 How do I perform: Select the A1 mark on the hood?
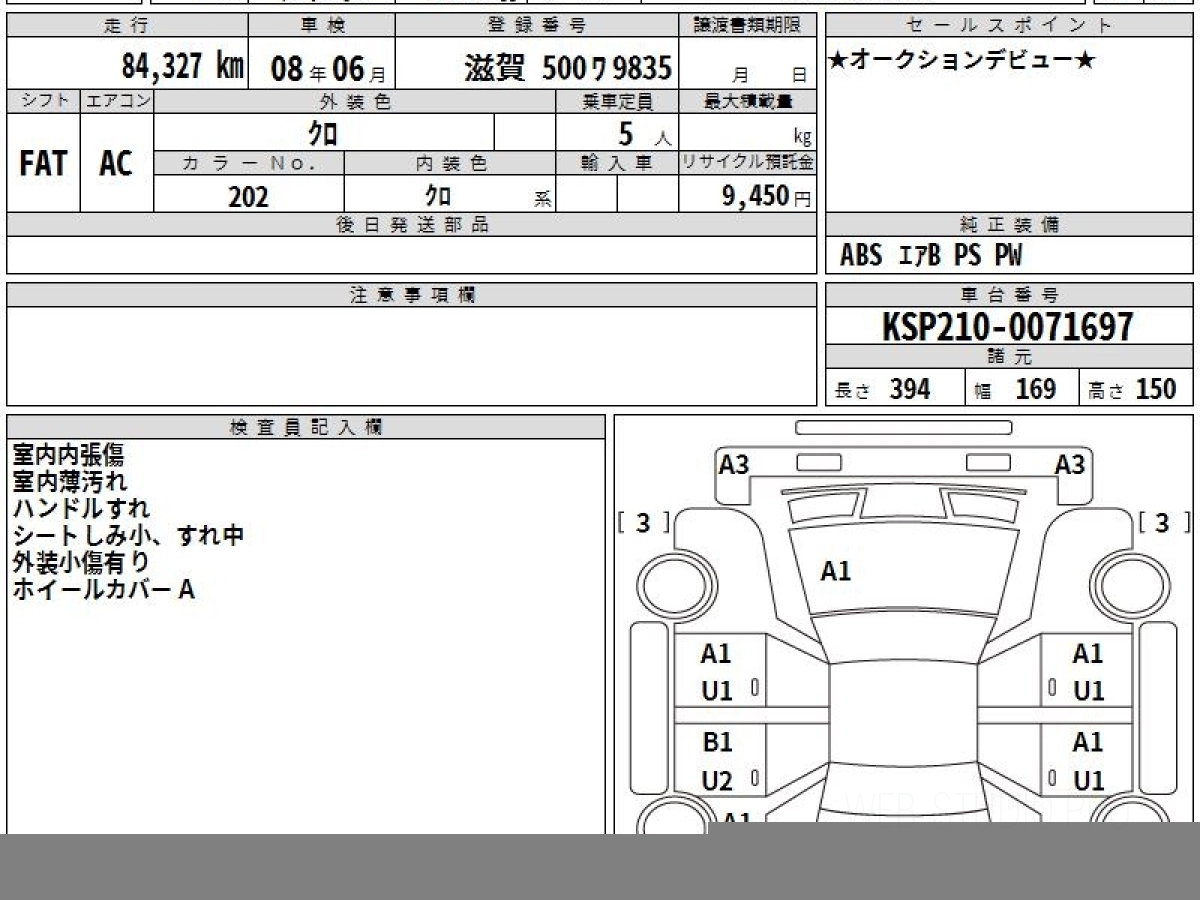pyautogui.click(x=835, y=571)
